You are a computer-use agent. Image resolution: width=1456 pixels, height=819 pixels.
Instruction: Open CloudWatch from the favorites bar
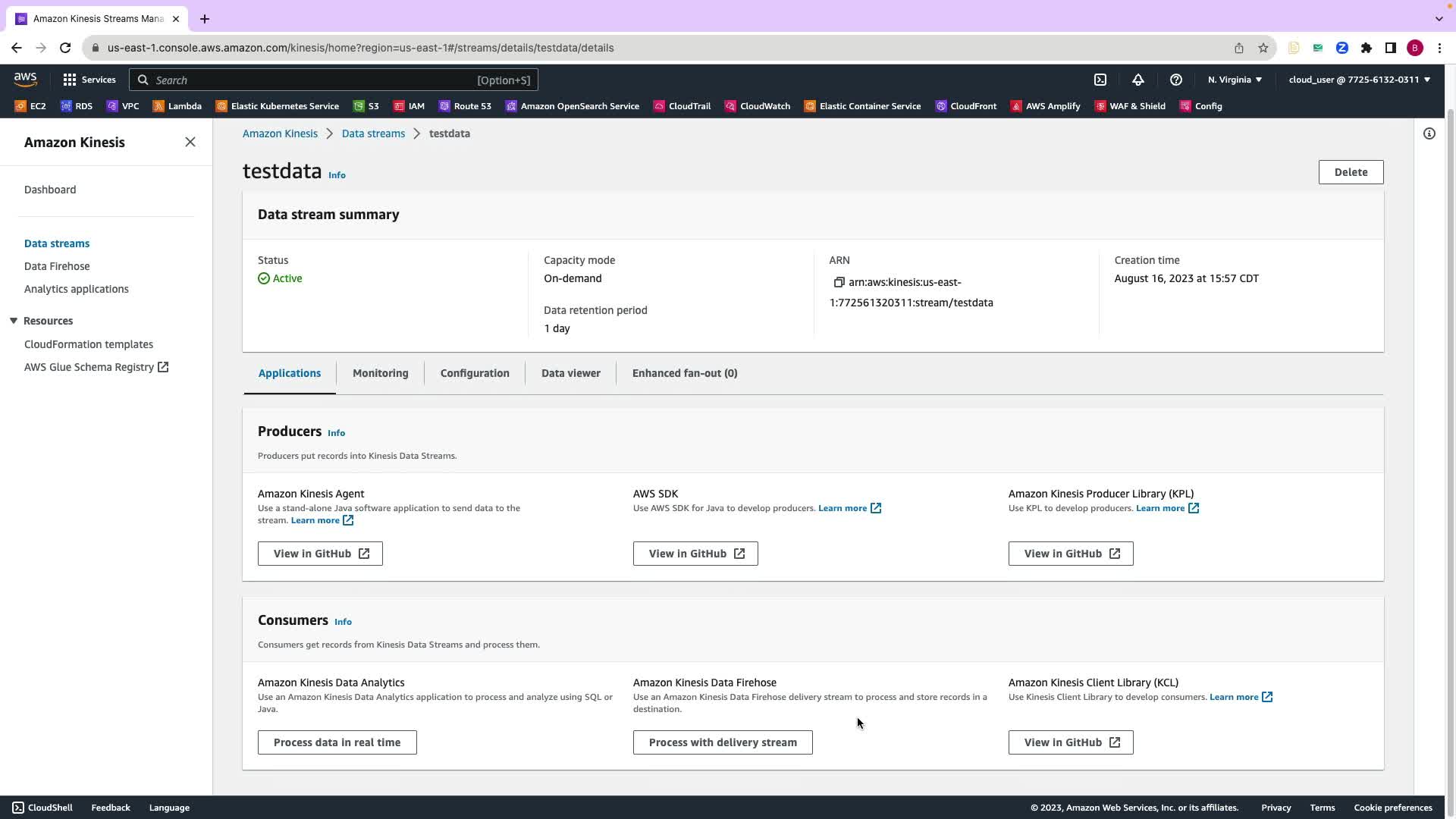point(757,106)
